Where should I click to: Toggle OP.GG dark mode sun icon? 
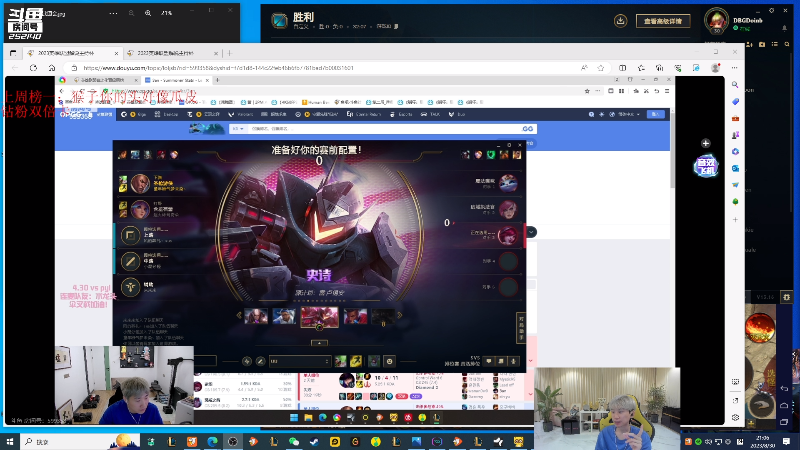click(x=601, y=114)
